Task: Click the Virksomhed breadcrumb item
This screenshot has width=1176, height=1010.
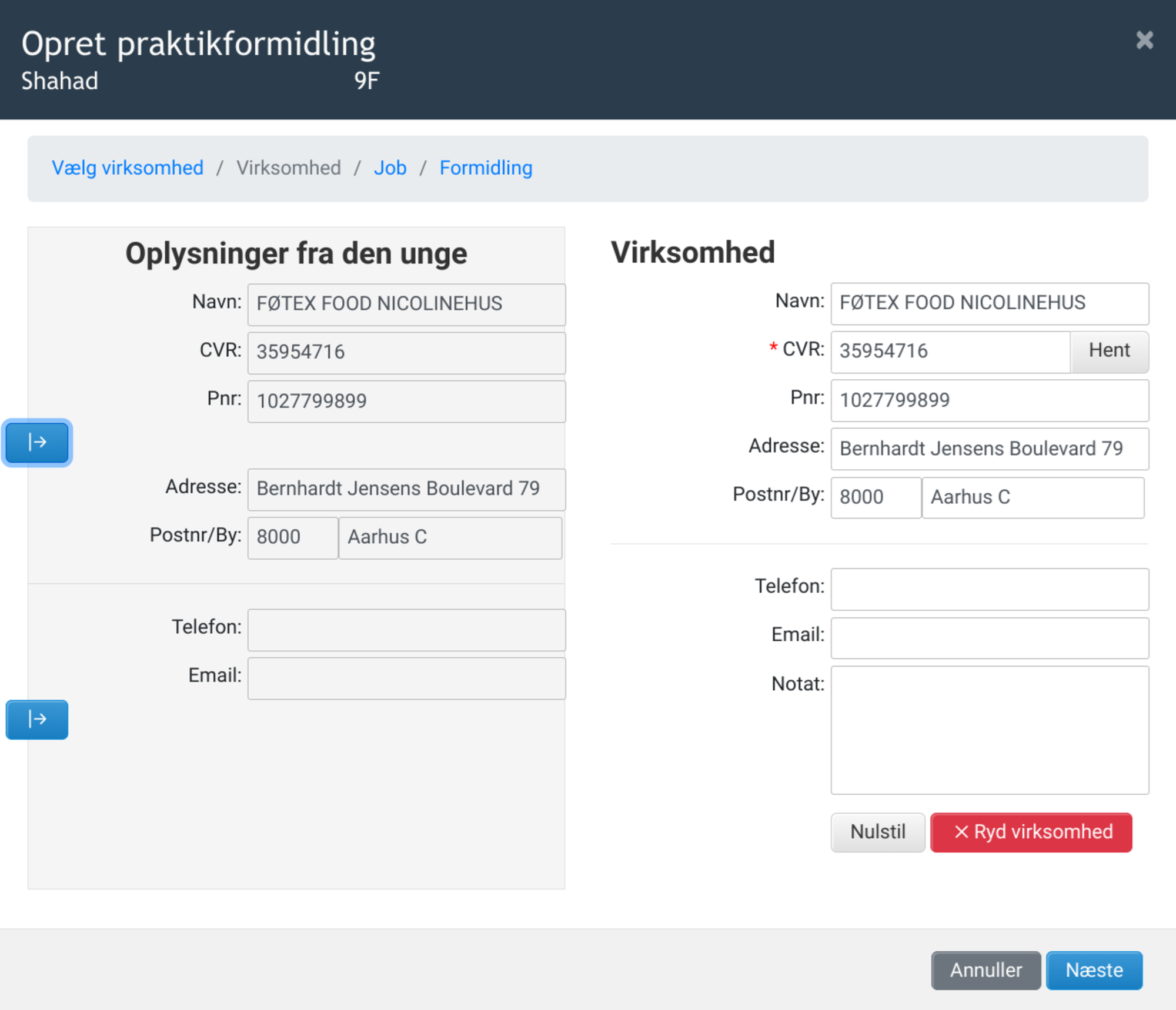Action: (288, 168)
